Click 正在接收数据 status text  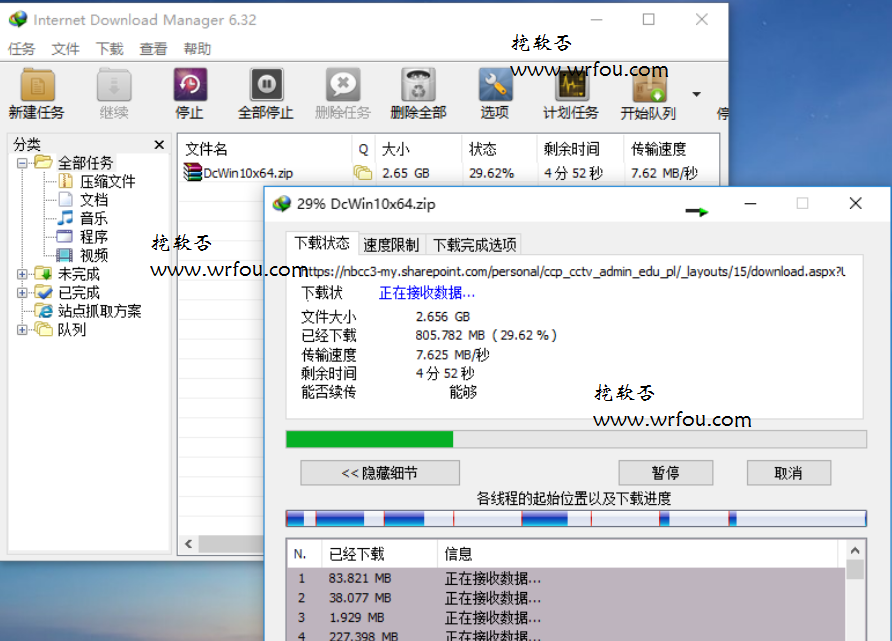[426, 293]
